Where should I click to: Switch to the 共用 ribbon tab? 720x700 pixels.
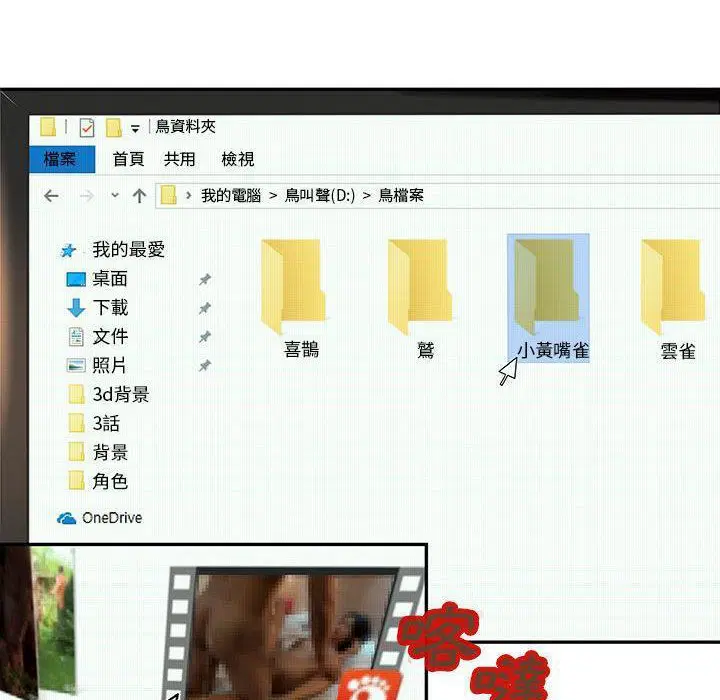tap(180, 159)
